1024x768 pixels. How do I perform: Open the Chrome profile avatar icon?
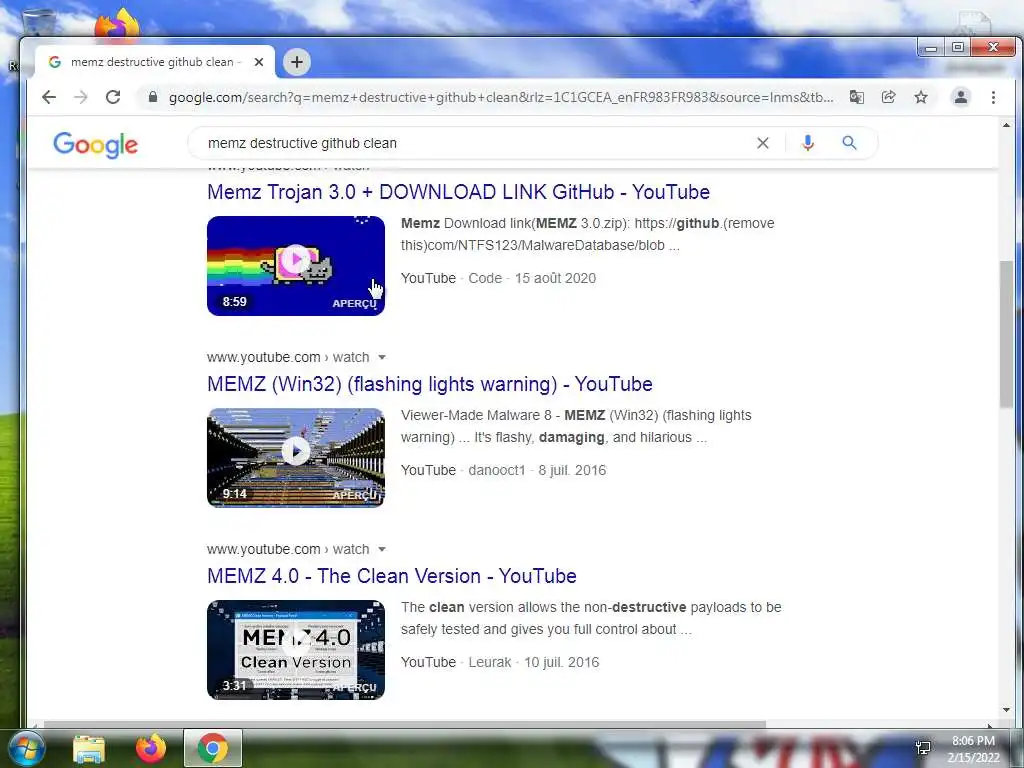[x=961, y=97]
